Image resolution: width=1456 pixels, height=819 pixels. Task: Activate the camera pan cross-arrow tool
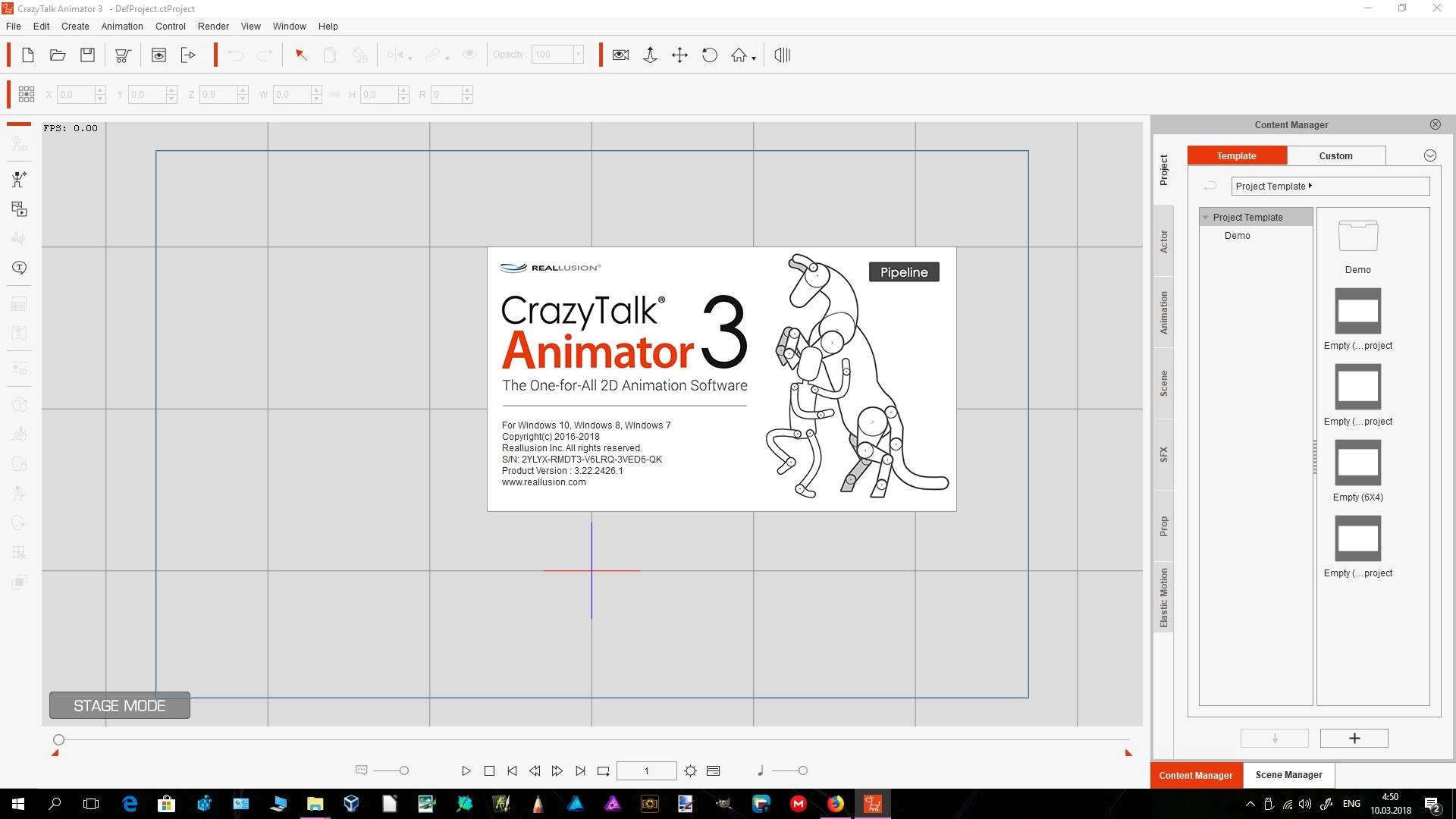[679, 55]
